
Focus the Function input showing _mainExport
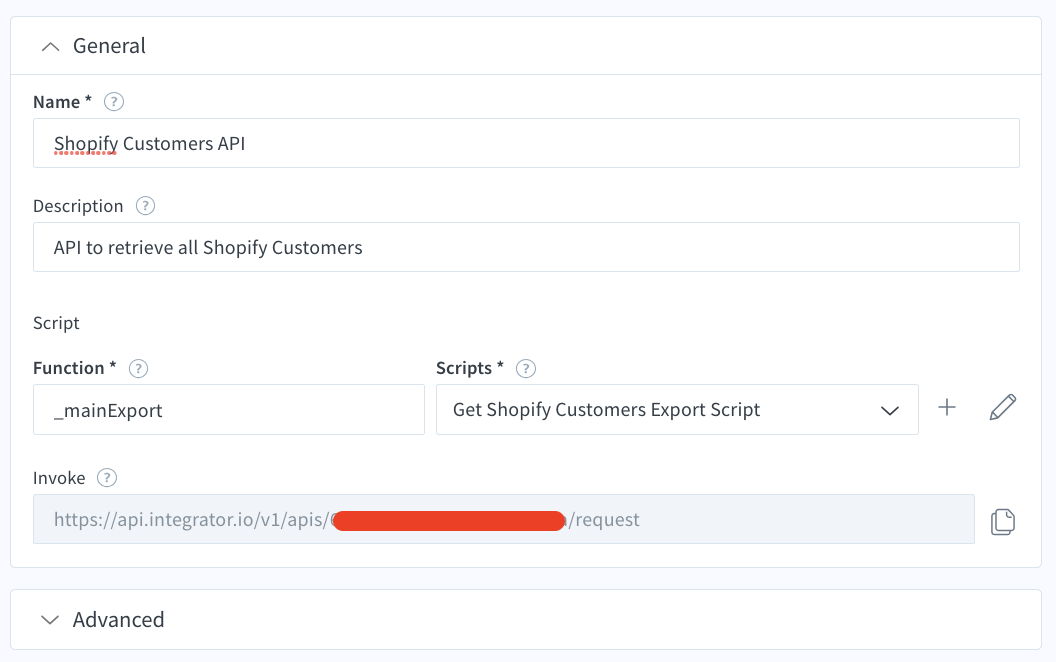point(228,409)
